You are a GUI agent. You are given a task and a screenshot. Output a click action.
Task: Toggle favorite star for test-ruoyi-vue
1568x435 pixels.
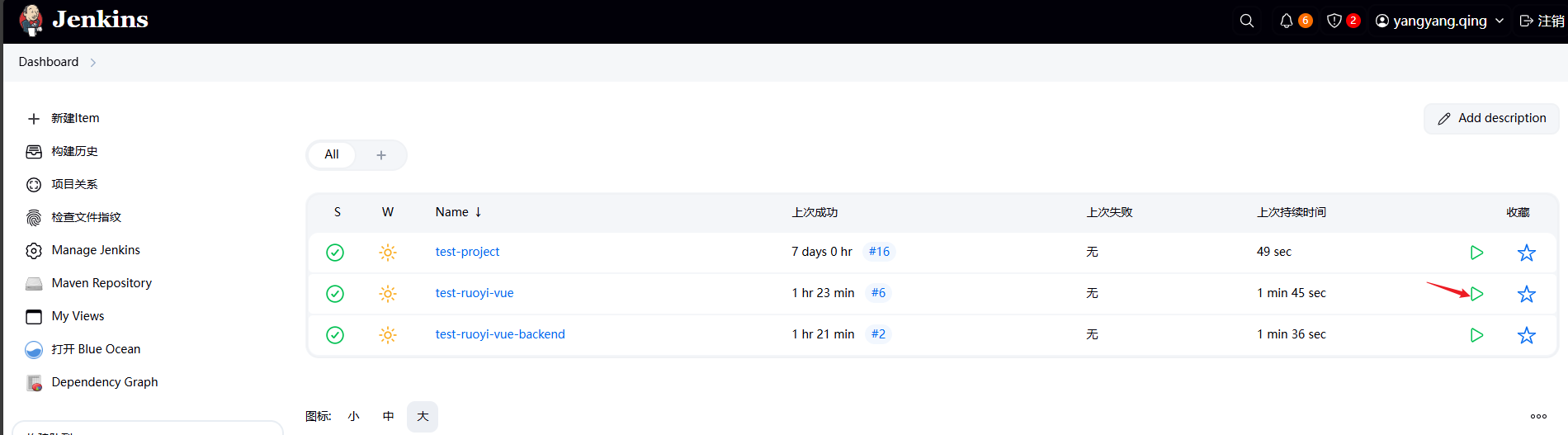click(x=1526, y=294)
